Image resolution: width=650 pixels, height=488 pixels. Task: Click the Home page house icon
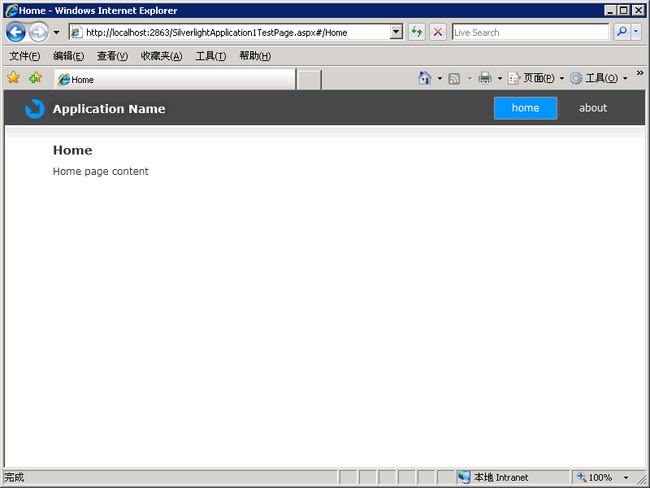coord(424,78)
